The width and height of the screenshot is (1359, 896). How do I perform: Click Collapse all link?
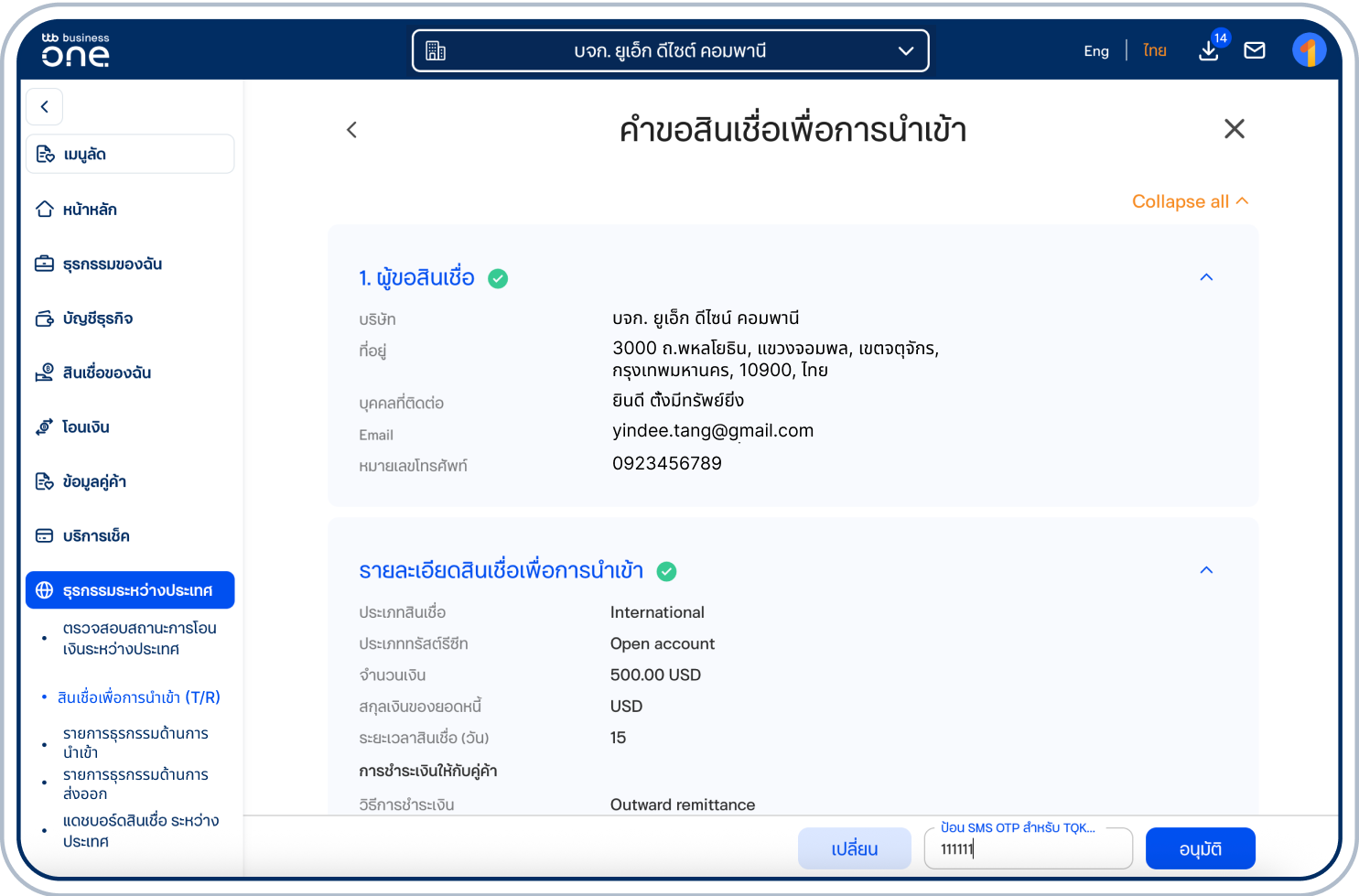tap(1190, 201)
